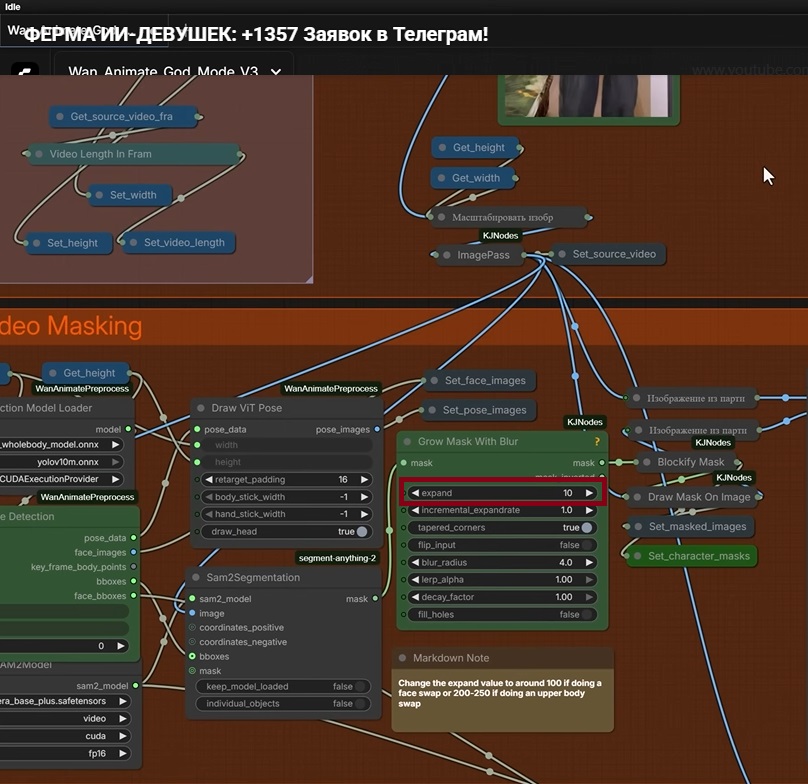Click the bboxes input port on Sam2Segmentation
The image size is (808, 784).
pyautogui.click(x=192, y=656)
